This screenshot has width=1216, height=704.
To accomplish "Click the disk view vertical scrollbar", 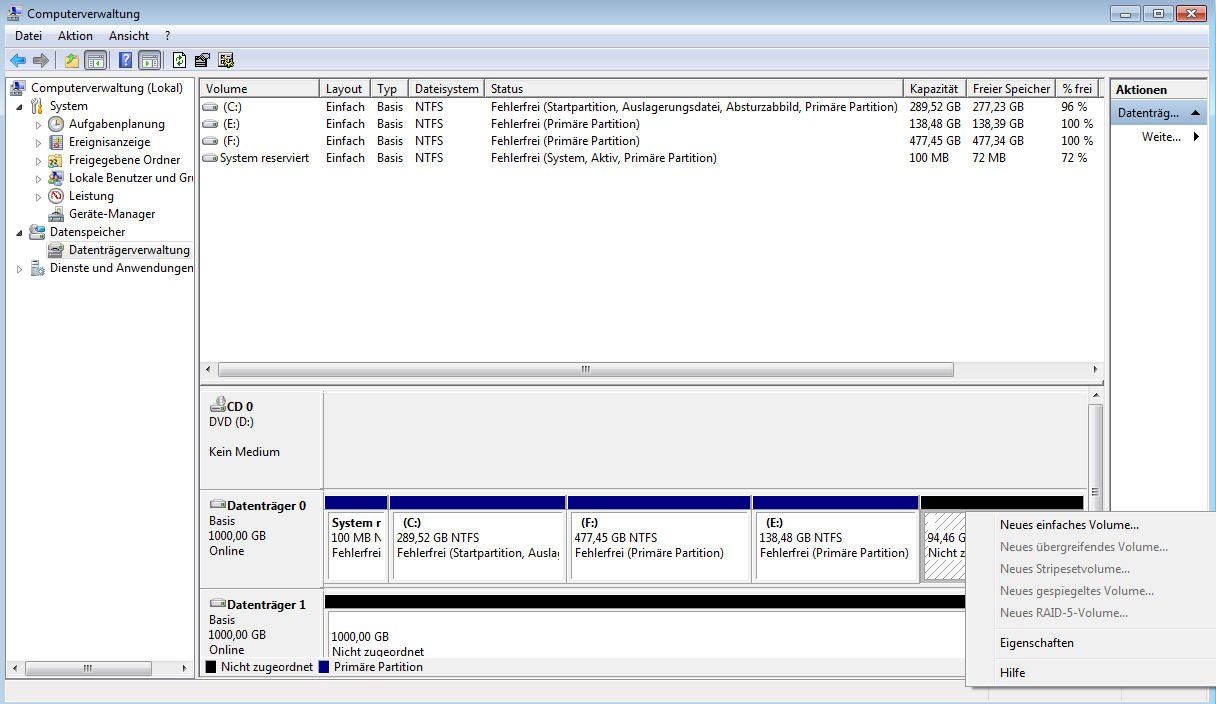I will pos(1095,490).
